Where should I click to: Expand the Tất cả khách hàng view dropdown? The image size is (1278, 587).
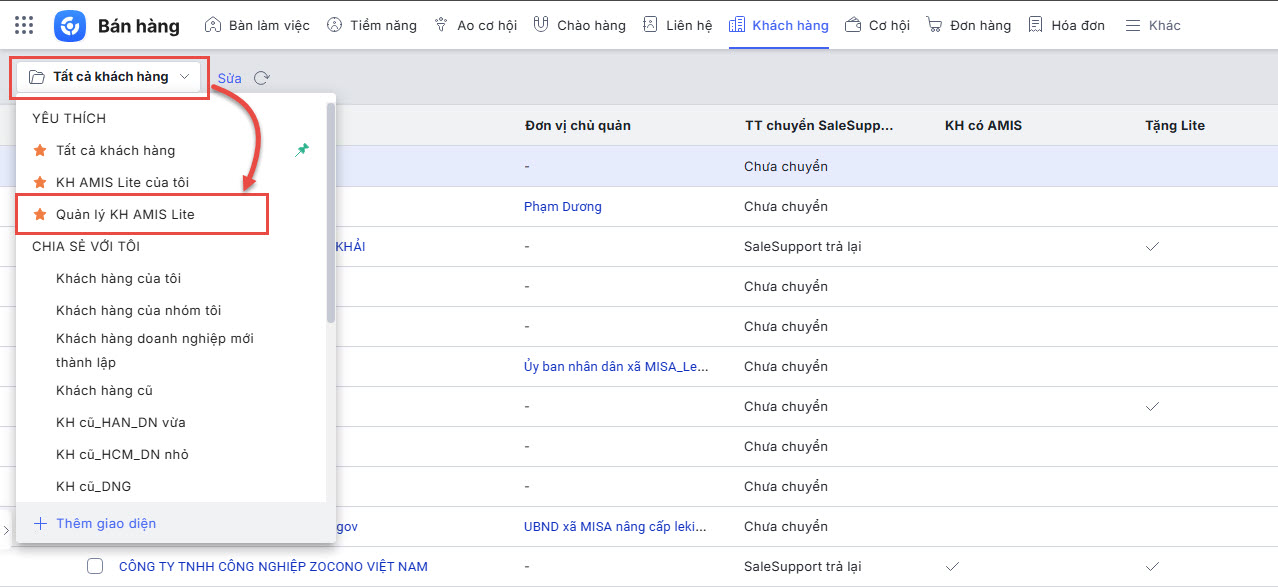point(109,77)
